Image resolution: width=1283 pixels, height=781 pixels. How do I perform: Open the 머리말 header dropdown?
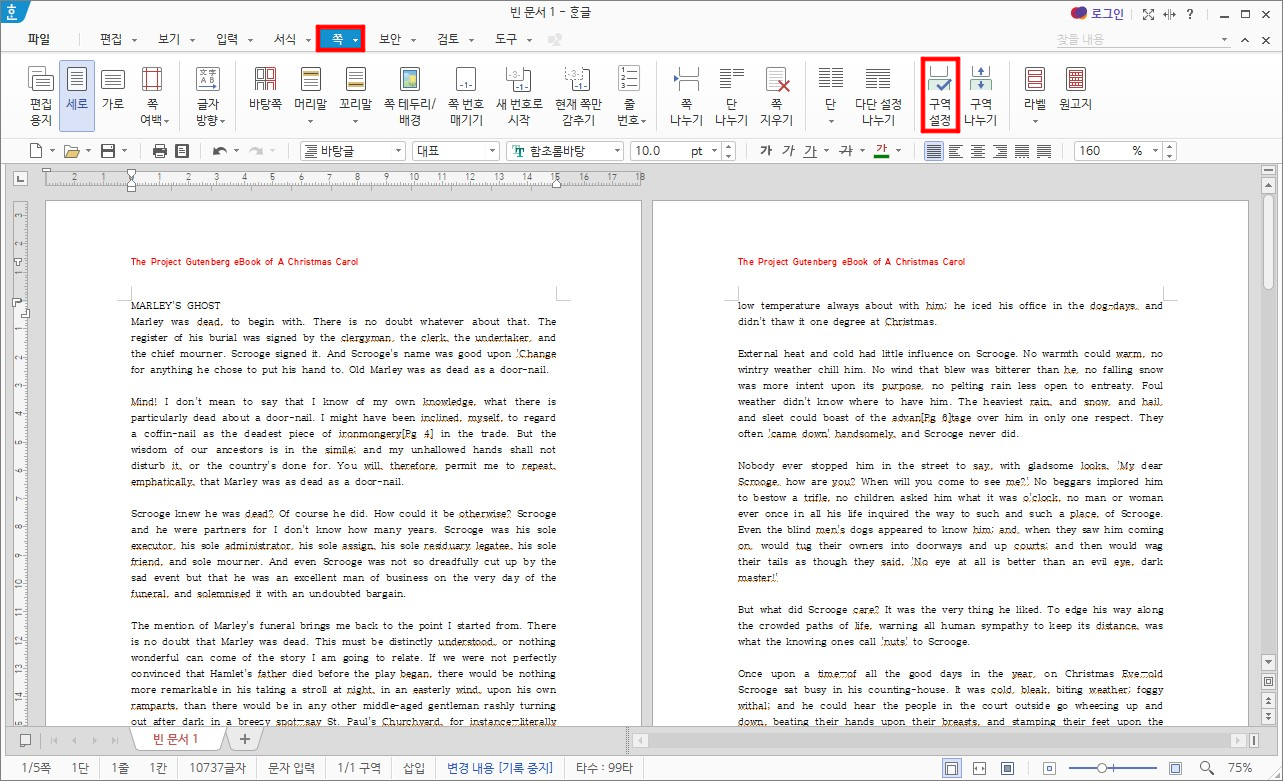(310, 95)
